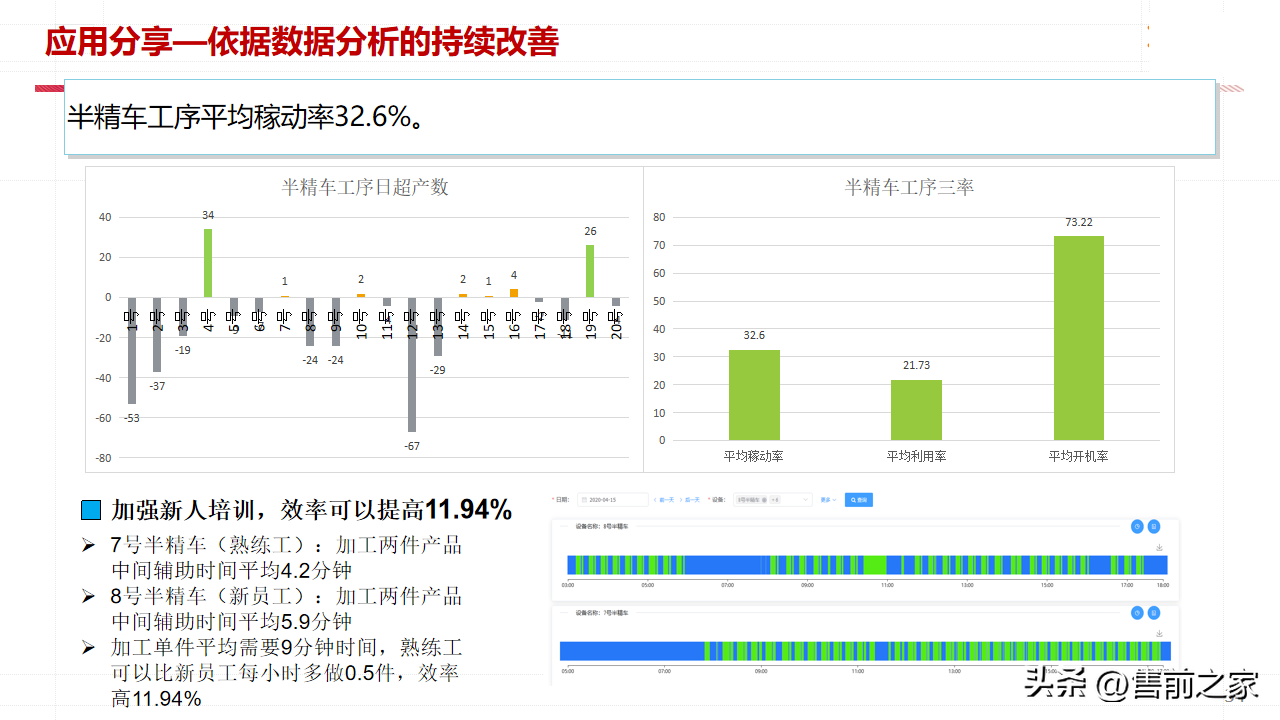Click the gray bar labeled -53
This screenshot has height=720, width=1280.
point(132,350)
